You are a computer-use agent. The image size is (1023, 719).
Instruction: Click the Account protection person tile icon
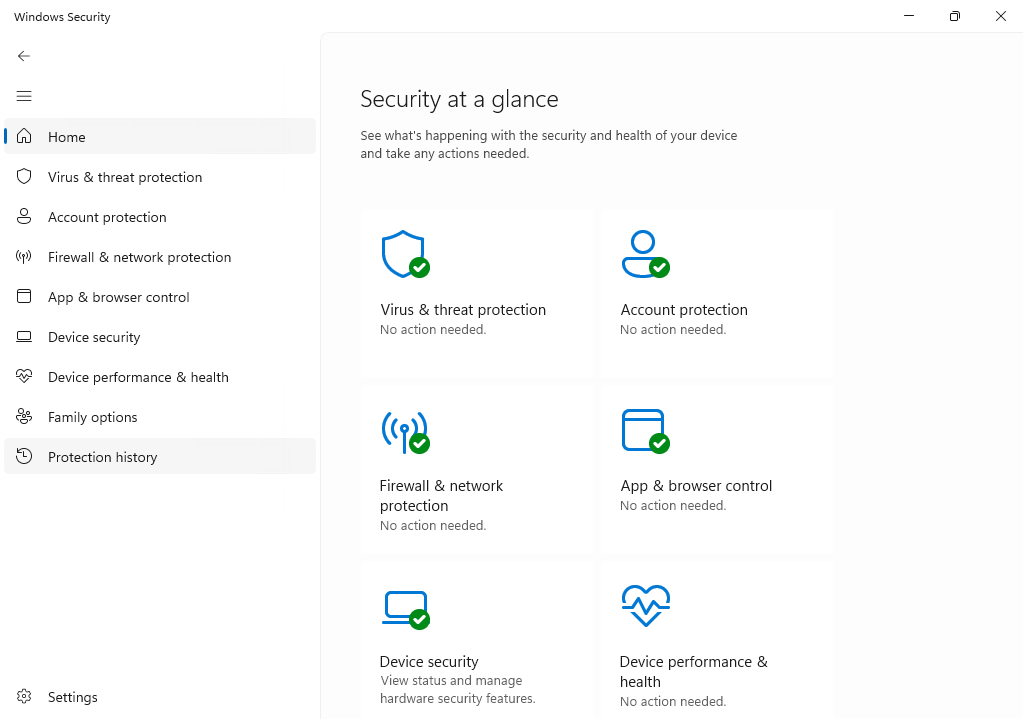pyautogui.click(x=644, y=254)
